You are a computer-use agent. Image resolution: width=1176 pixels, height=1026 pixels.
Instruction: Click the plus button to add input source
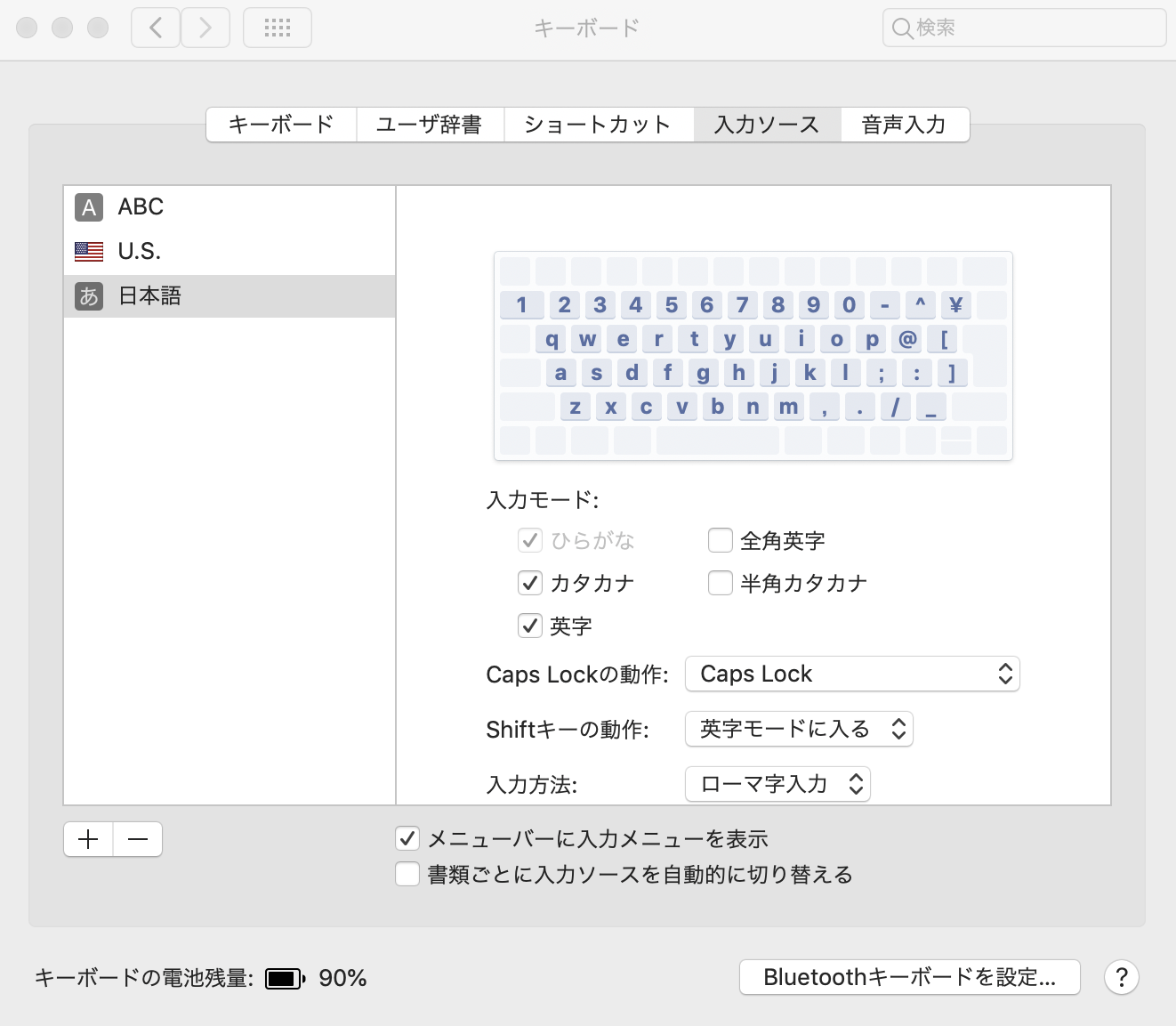tap(88, 839)
